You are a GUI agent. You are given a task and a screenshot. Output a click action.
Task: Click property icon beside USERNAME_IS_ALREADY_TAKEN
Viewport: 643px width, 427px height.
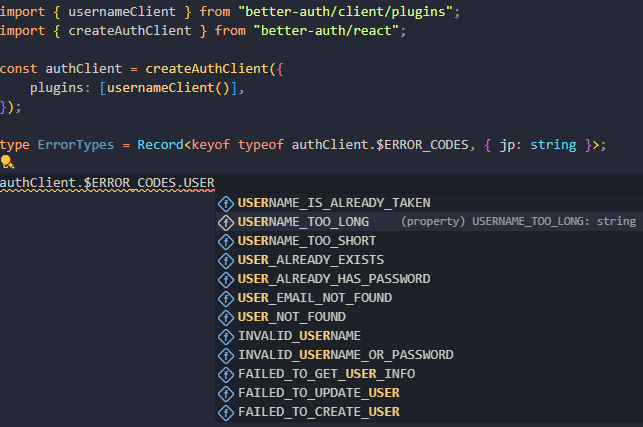point(226,203)
